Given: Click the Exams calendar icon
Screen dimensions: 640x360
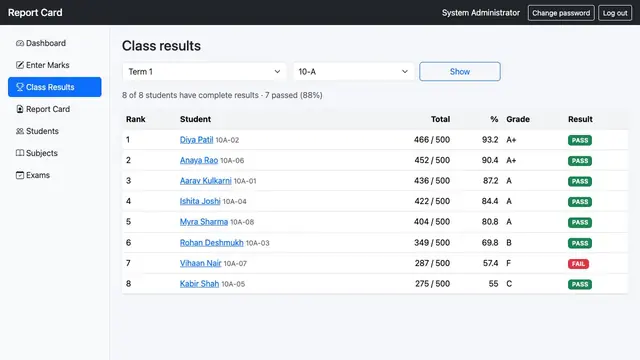Looking at the screenshot, I should 20,175.
